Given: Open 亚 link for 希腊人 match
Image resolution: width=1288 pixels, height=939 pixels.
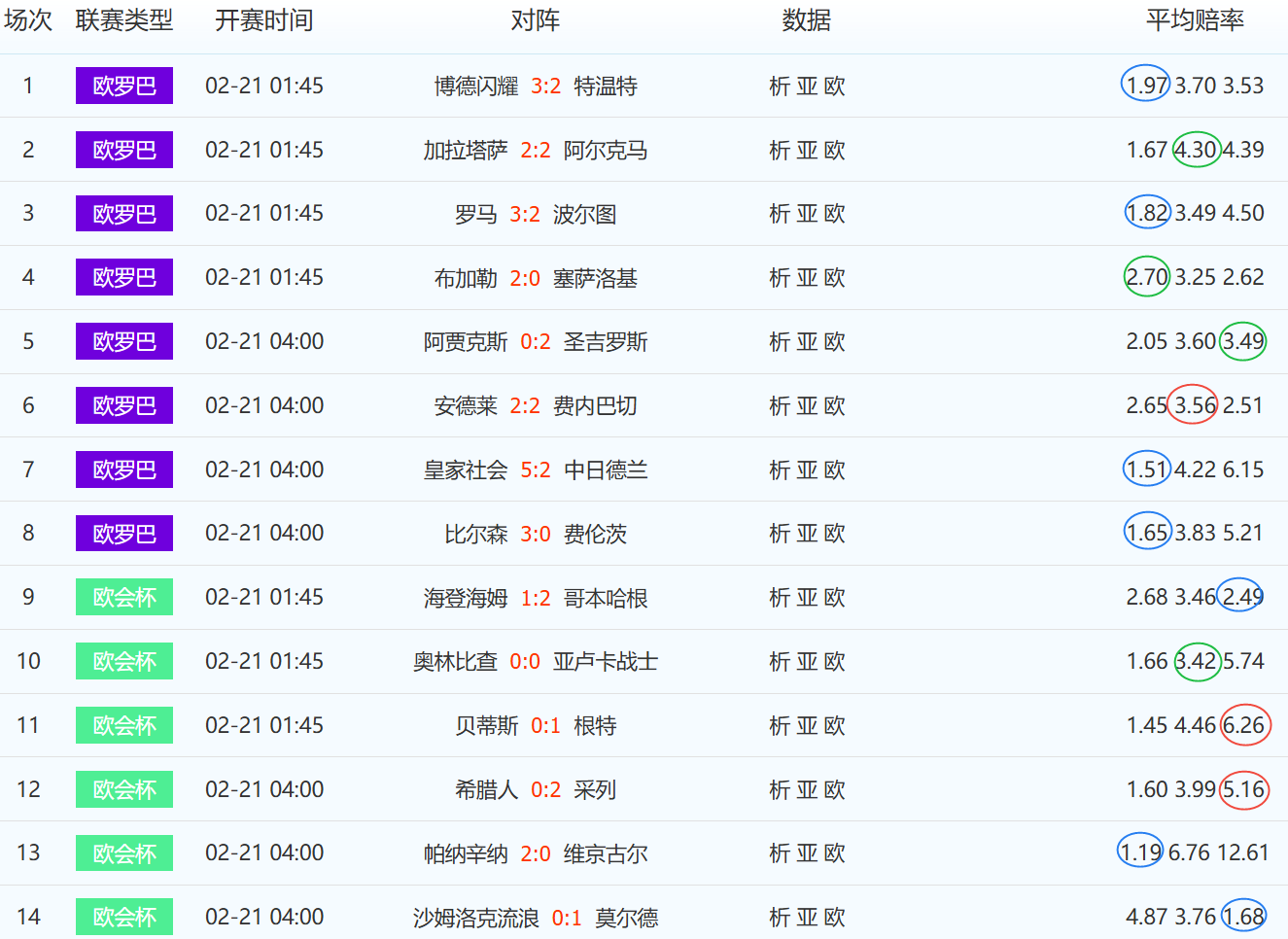Looking at the screenshot, I should 807,790.
